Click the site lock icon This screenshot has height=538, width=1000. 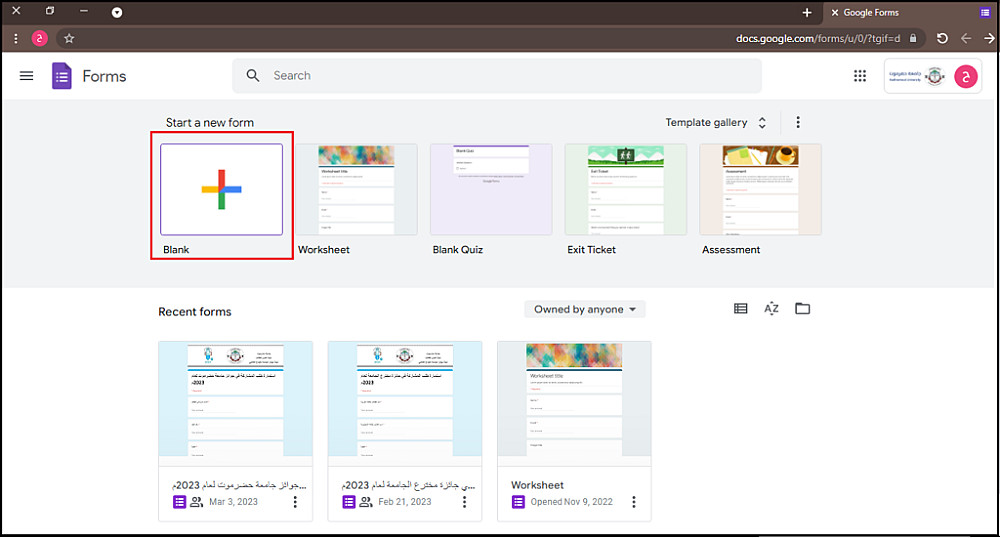[913, 38]
